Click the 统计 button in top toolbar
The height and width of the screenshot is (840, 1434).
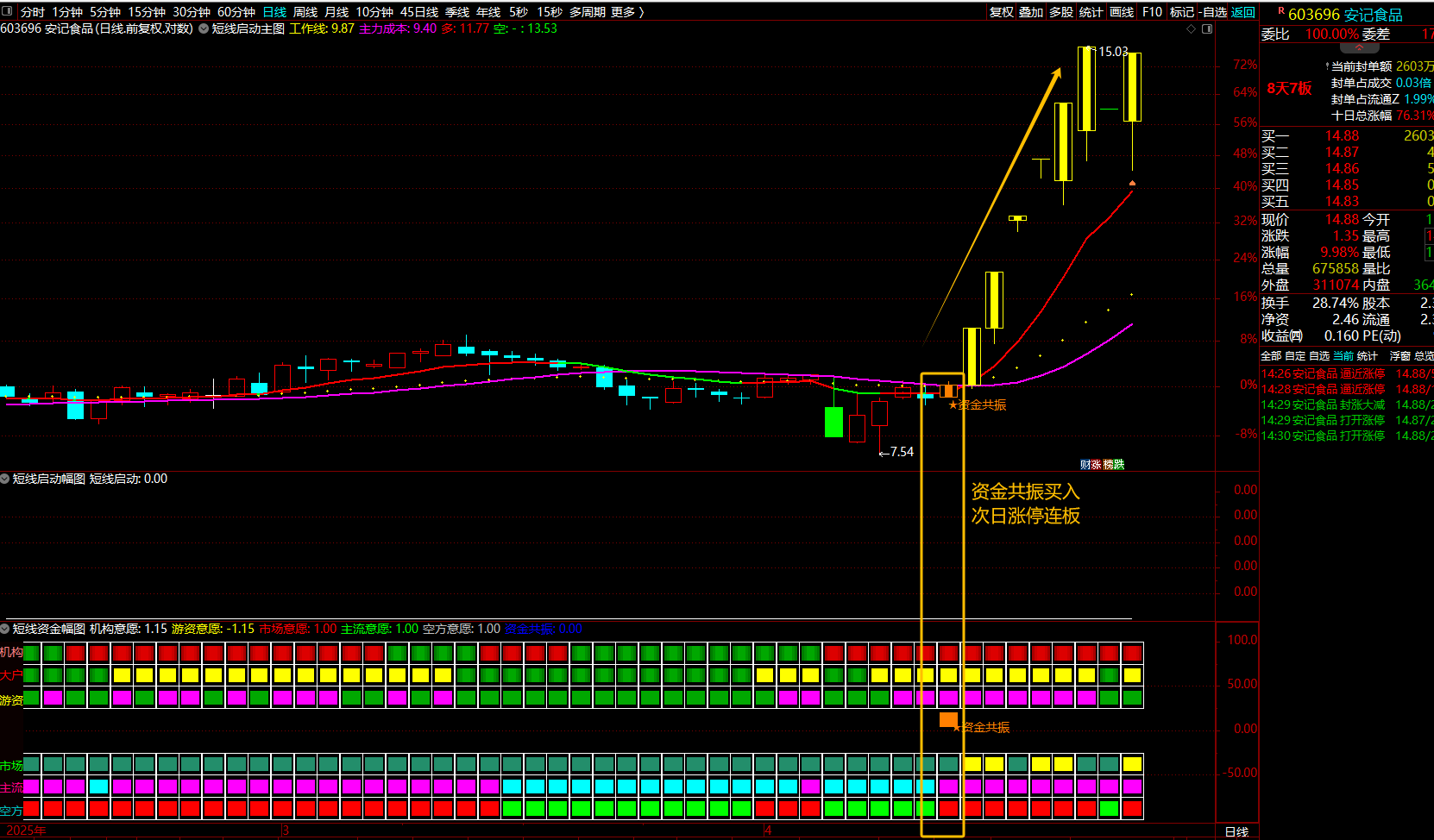coord(1091,12)
